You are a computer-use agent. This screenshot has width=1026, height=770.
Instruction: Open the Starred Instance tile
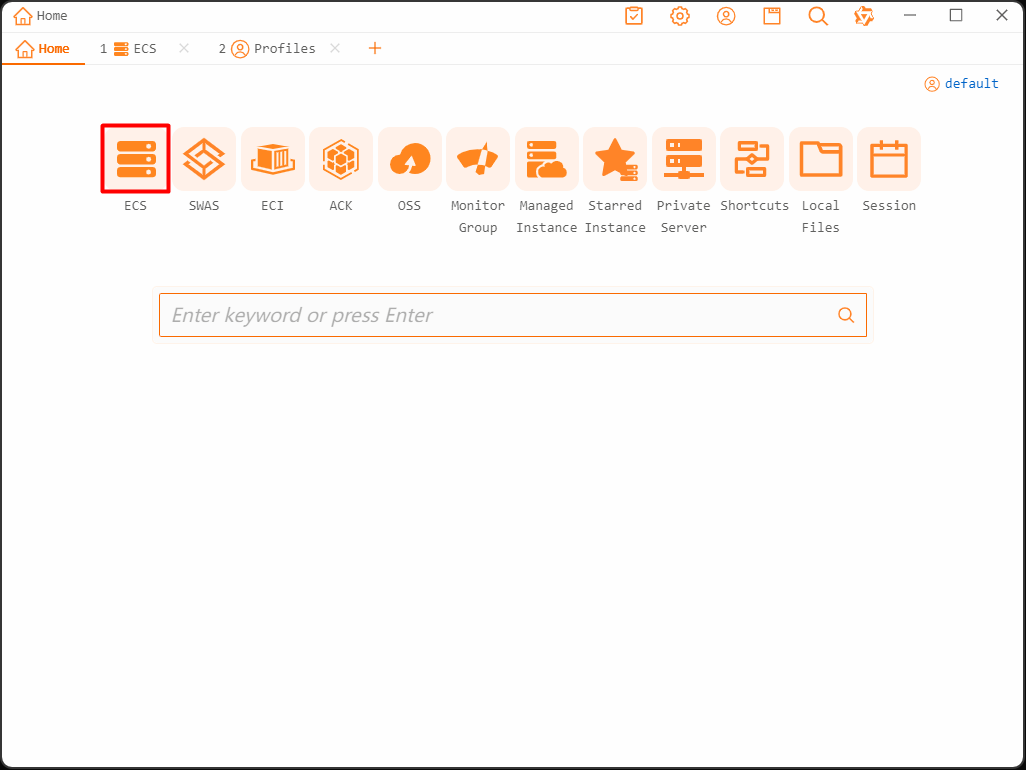tap(615, 159)
